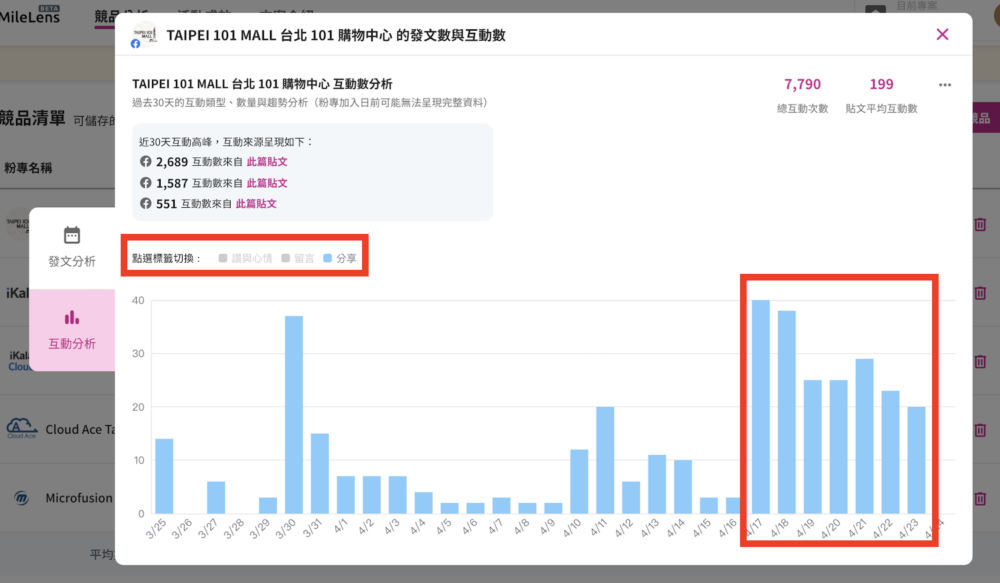Screen dimensions: 1000x583
Task: Open the three-dot more options menu
Action: (x=945, y=85)
